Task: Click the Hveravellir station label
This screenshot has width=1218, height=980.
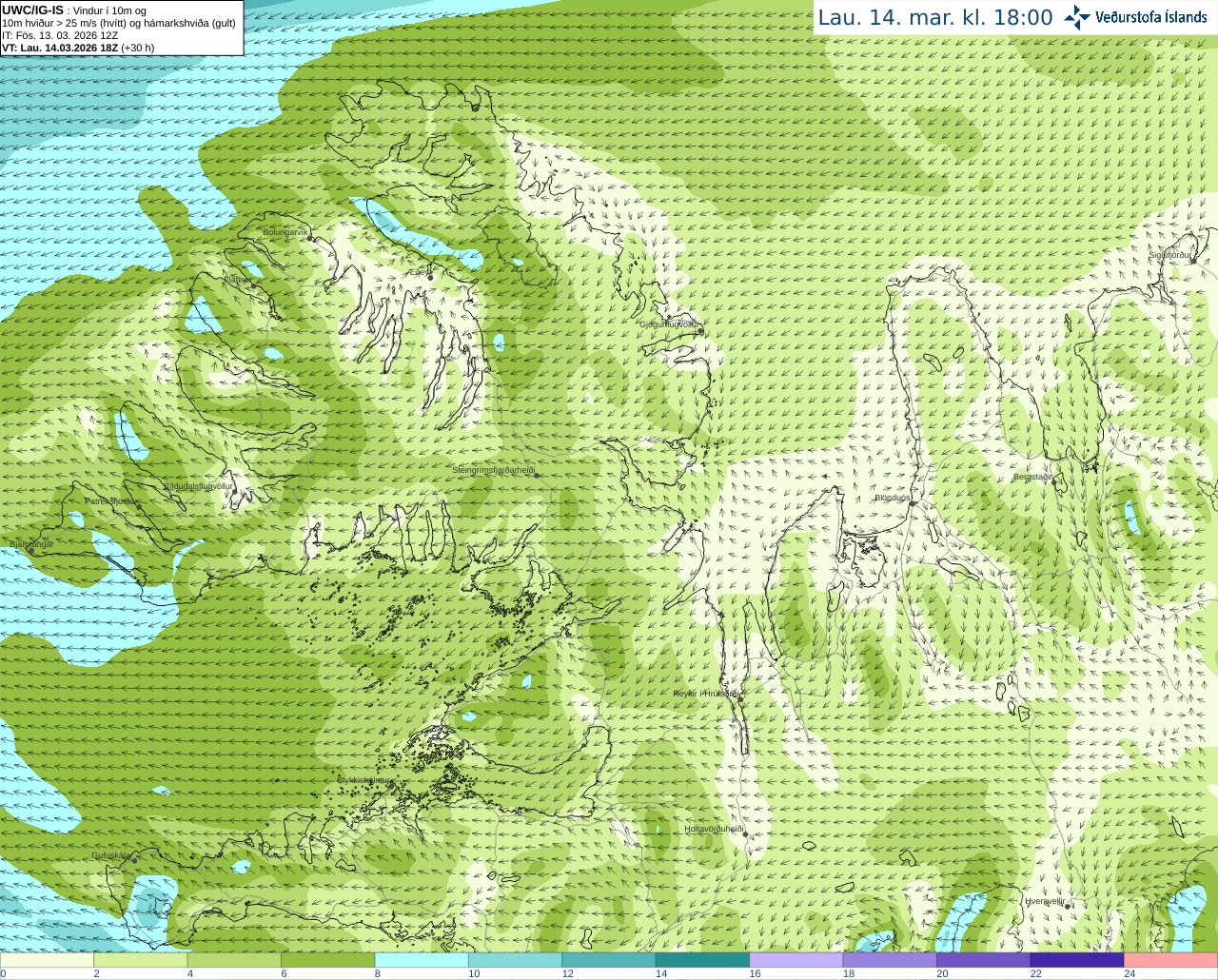Action: click(1045, 901)
